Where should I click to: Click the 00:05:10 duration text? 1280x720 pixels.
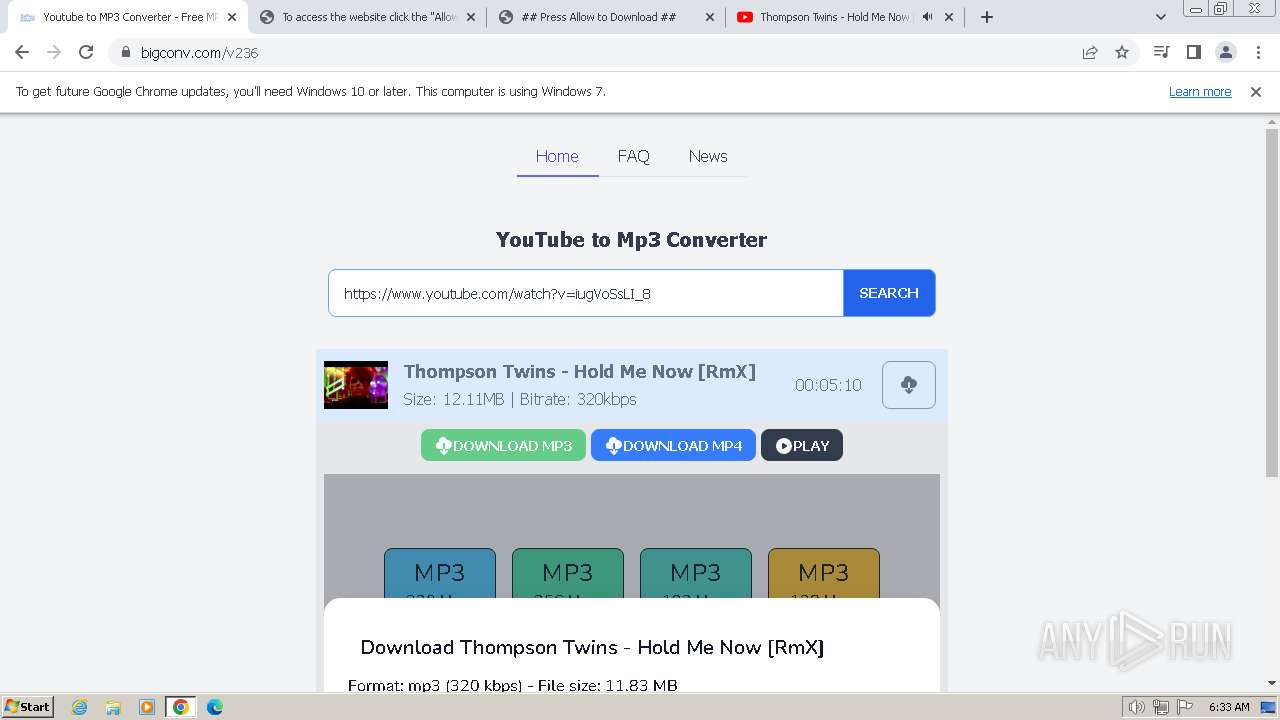[828, 385]
